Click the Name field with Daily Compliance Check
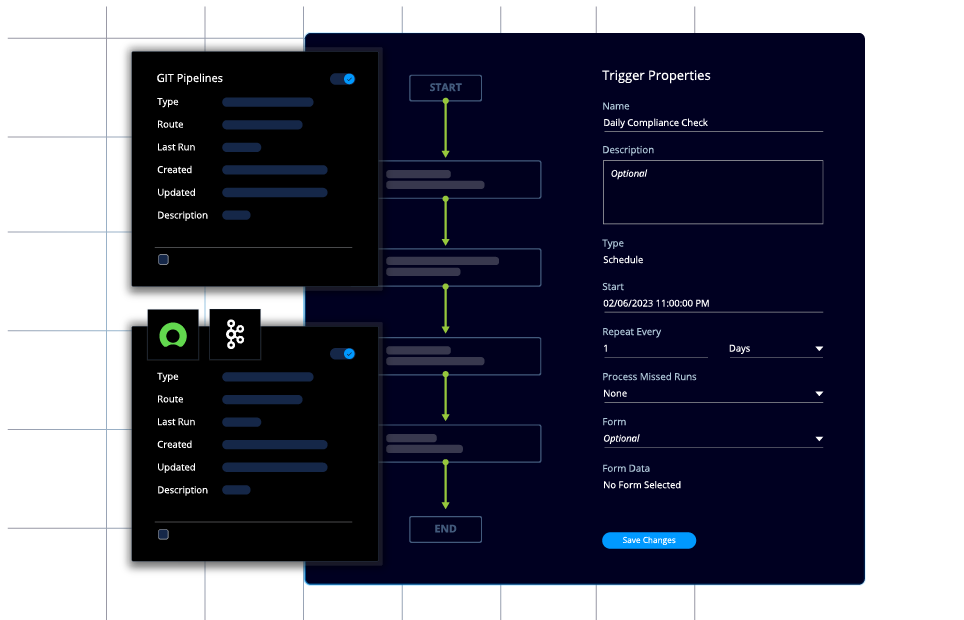The width and height of the screenshot is (964, 620). [x=712, y=123]
